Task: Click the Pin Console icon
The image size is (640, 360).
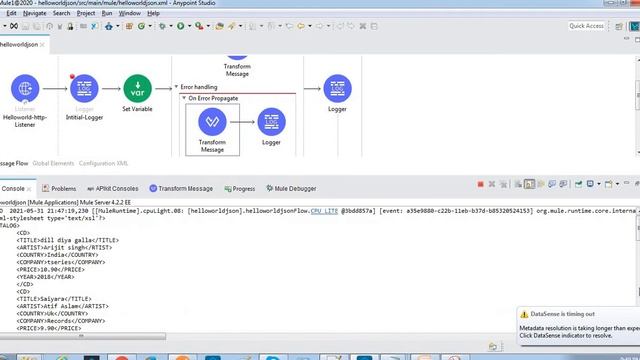Action: [578, 184]
